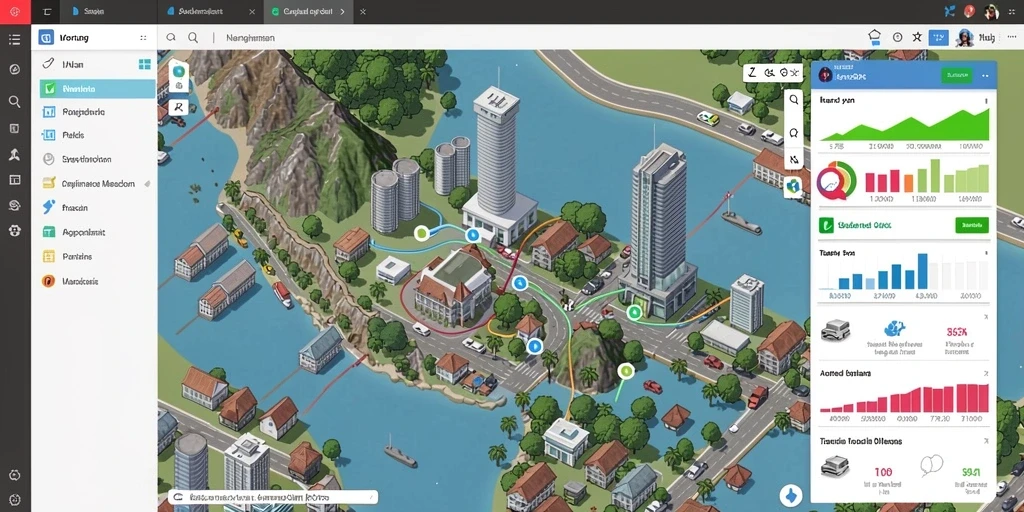Open the two-dot menu in the blue panel header
This screenshot has height=512, width=1024.
pos(985,76)
